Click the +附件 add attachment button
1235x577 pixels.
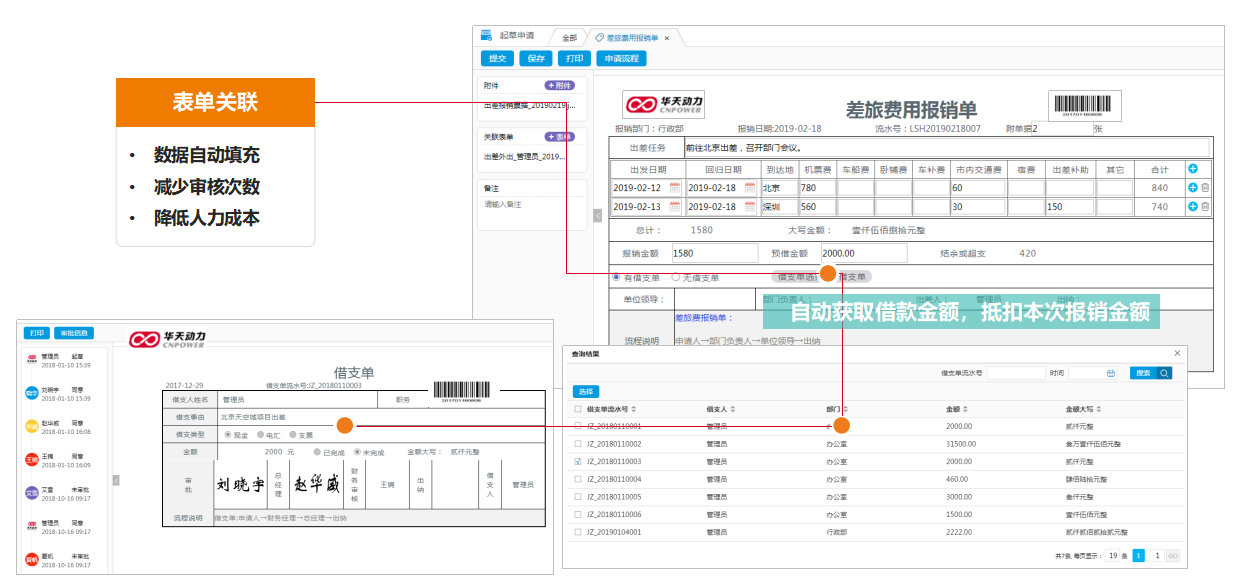(x=560, y=86)
